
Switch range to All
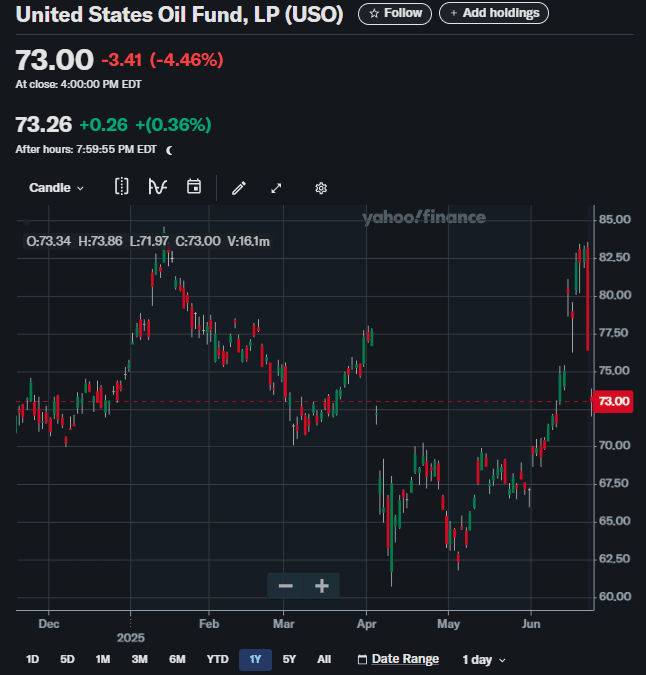pos(324,660)
